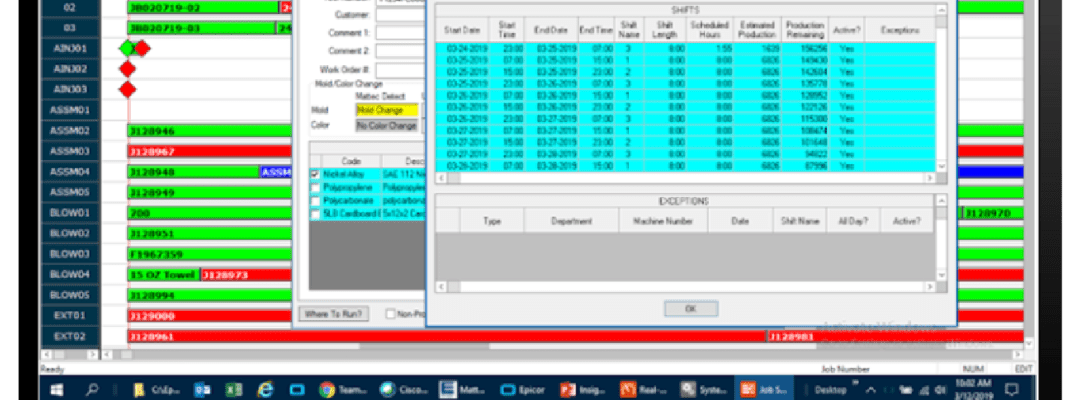
Task: Sort shifts by Start Date column
Action: click(x=461, y=30)
